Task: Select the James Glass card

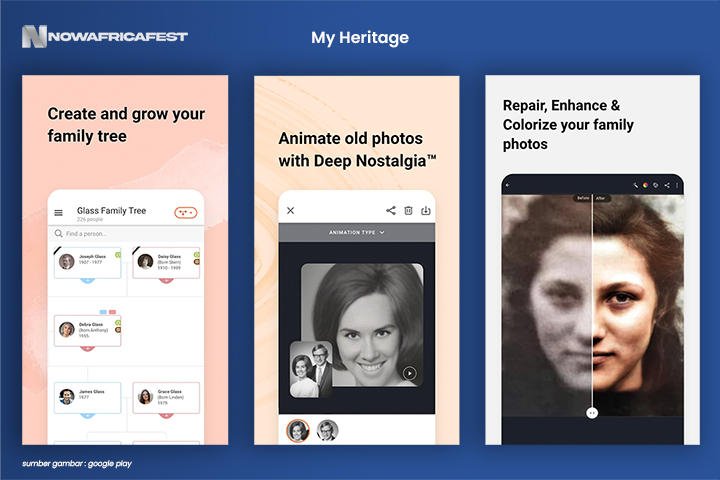Action: coord(88,397)
